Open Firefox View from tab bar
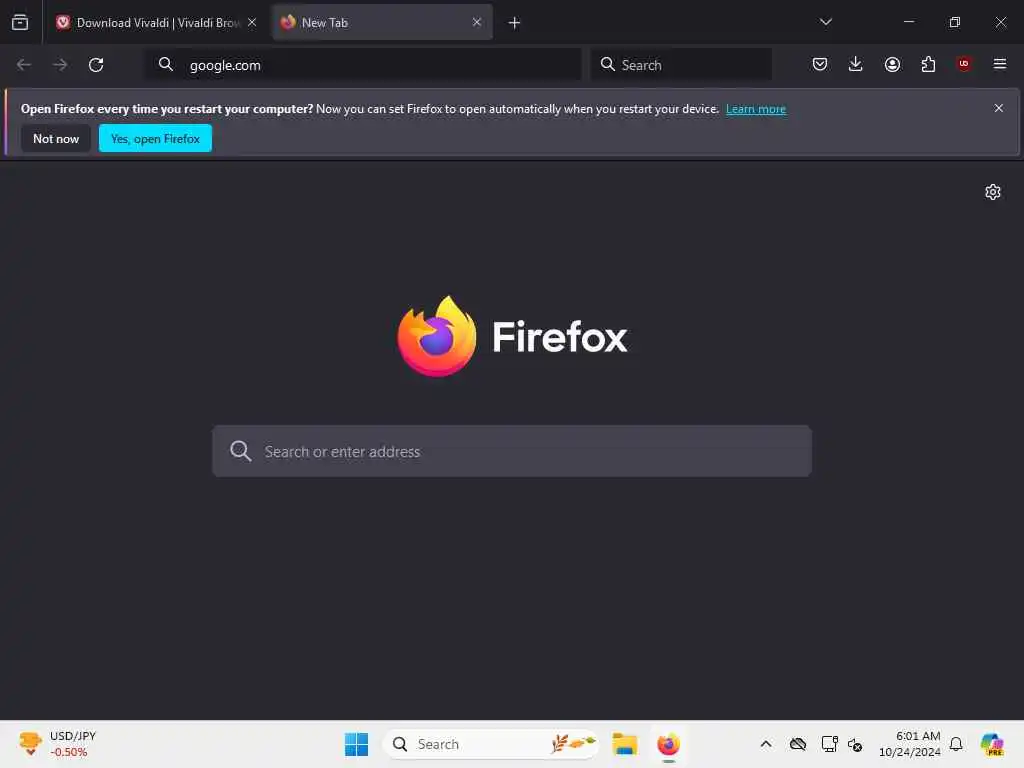Screen dimensions: 1024x768 coord(20,23)
